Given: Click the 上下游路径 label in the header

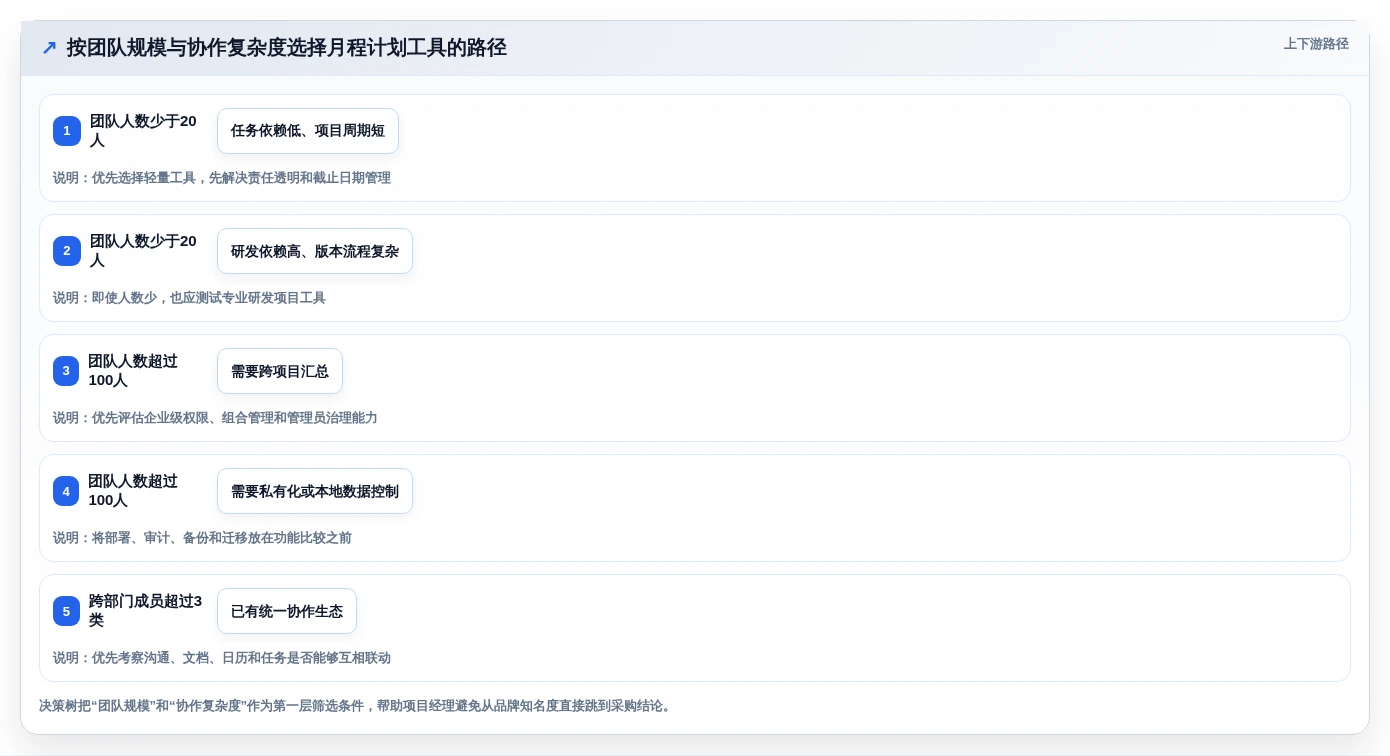Looking at the screenshot, I should pyautogui.click(x=1316, y=44).
